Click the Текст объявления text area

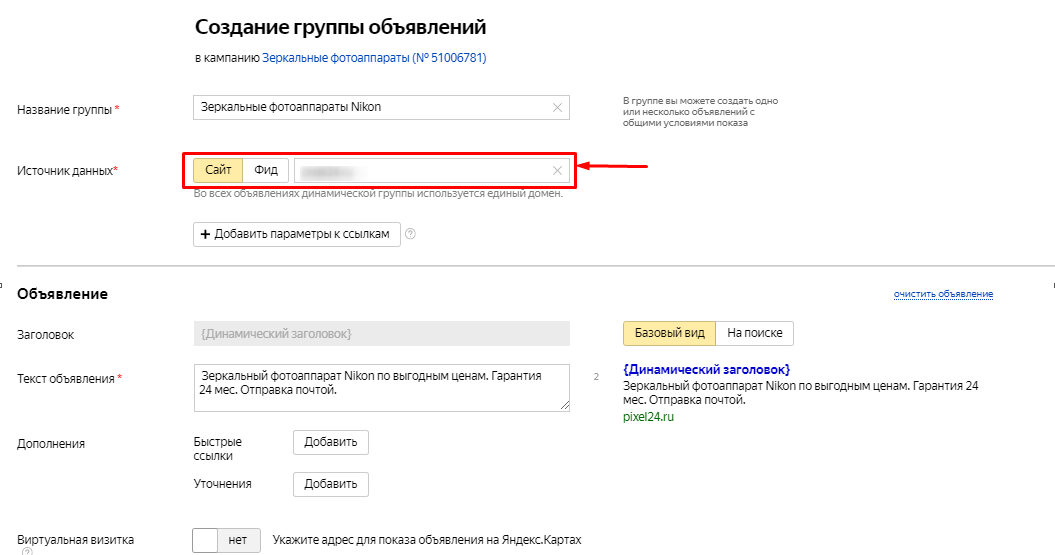(381, 387)
